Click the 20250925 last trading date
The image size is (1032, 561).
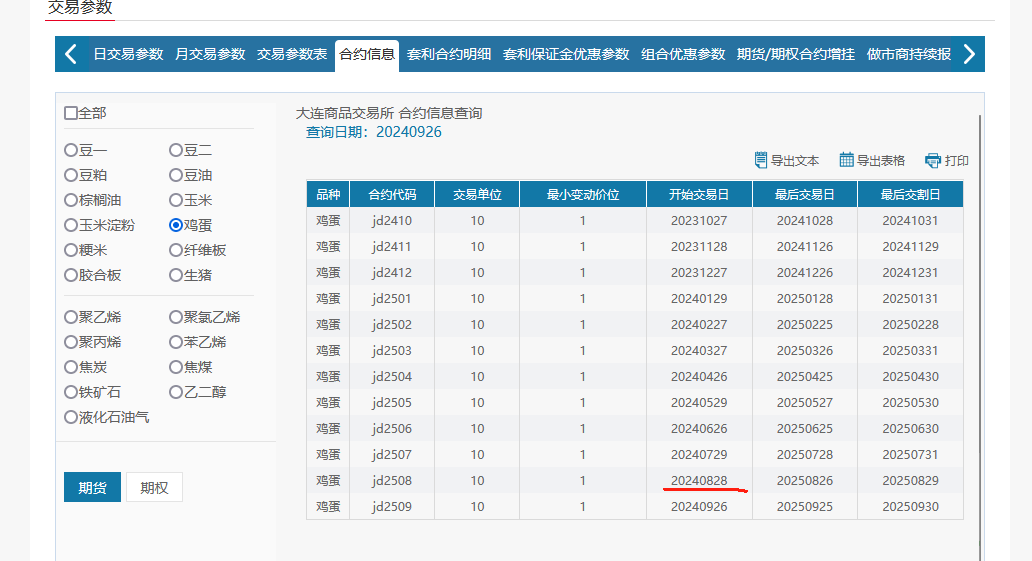(804, 507)
